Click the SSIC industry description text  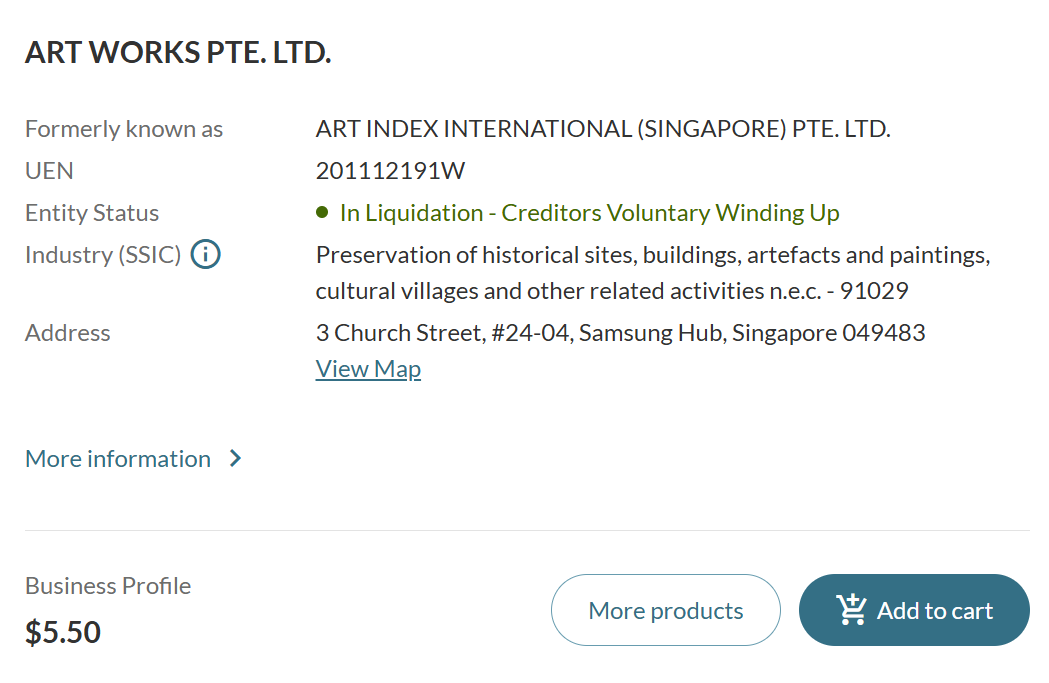click(652, 272)
